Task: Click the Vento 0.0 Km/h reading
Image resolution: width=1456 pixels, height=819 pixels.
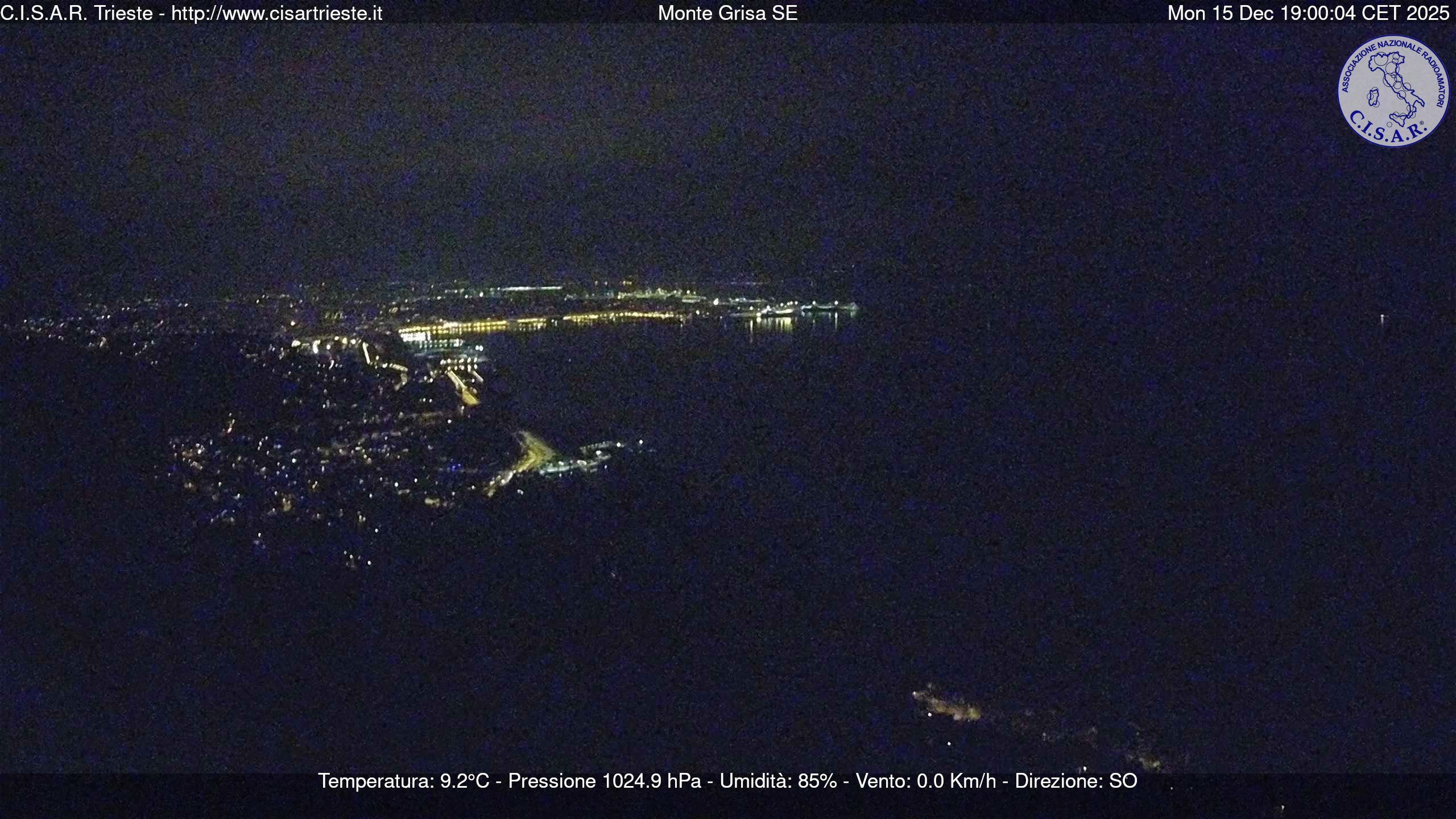Action: (x=925, y=781)
